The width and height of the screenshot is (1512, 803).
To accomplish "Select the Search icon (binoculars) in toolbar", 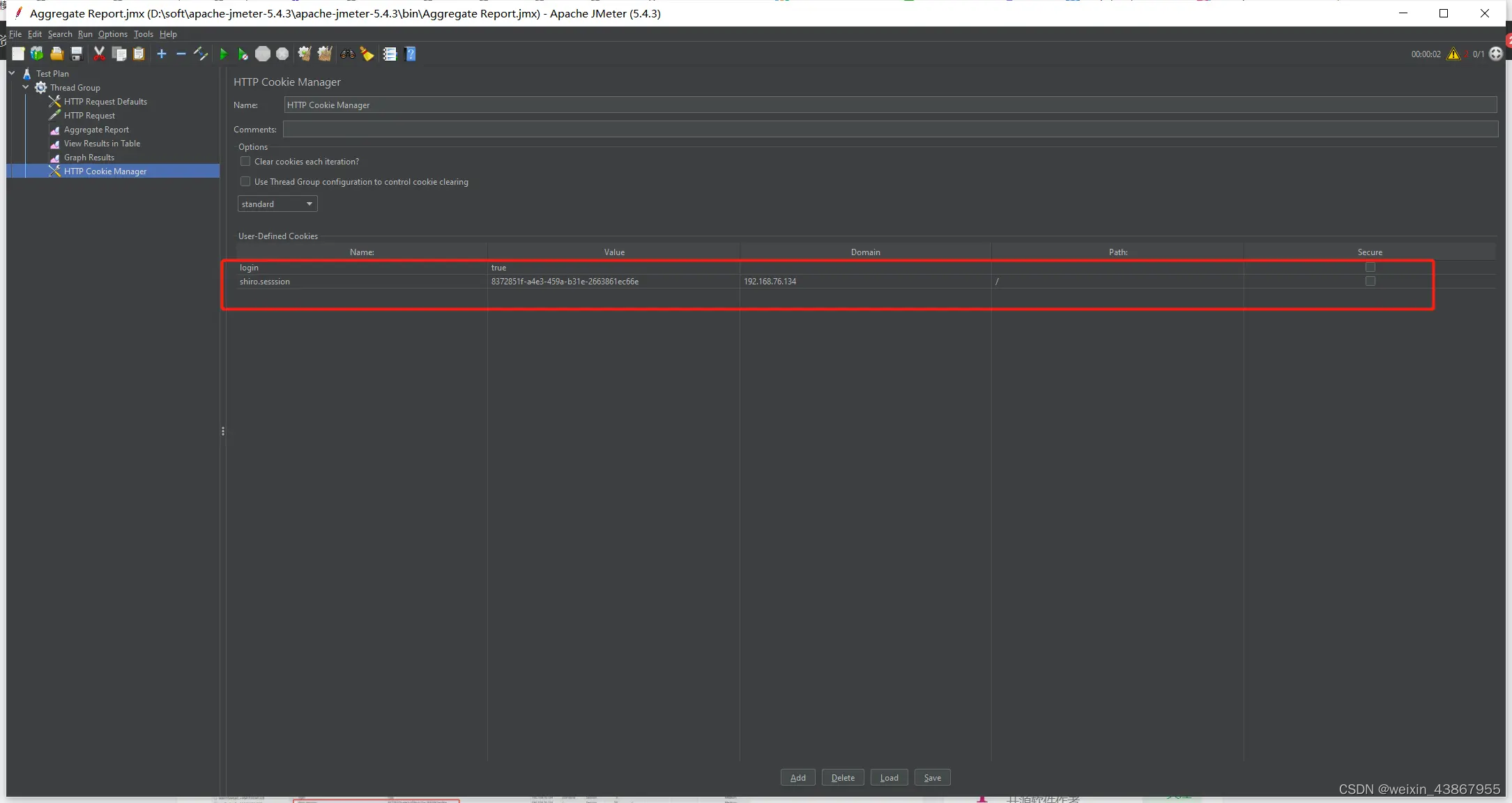I will (x=347, y=54).
